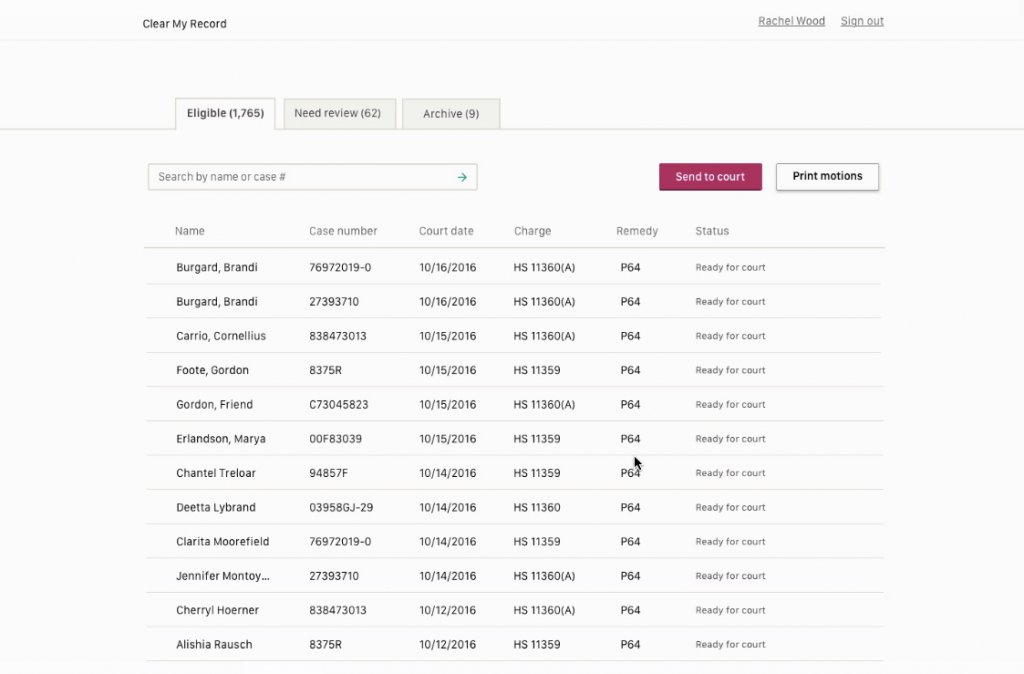1024x674 pixels.
Task: Open the Rachel Wood profile link
Action: tap(791, 21)
